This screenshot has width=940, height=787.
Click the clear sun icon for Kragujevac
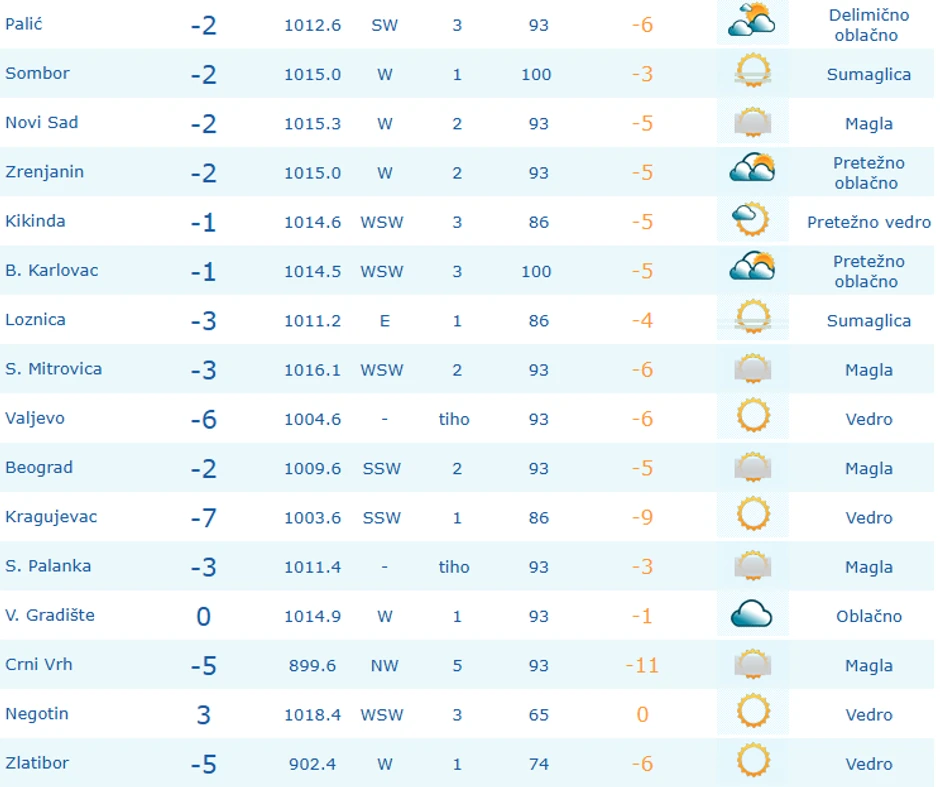tap(753, 514)
